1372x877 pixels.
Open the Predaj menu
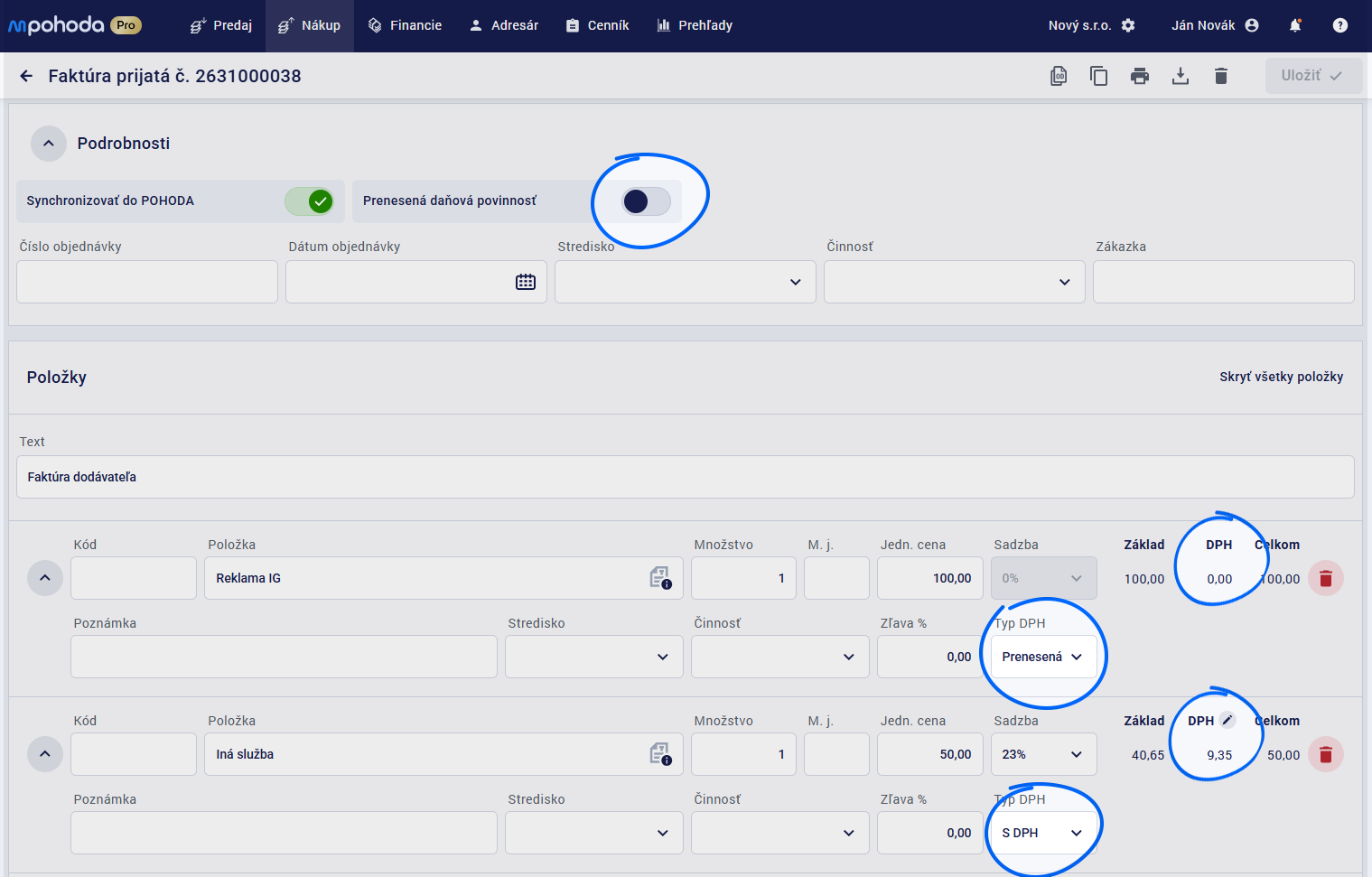coord(220,25)
